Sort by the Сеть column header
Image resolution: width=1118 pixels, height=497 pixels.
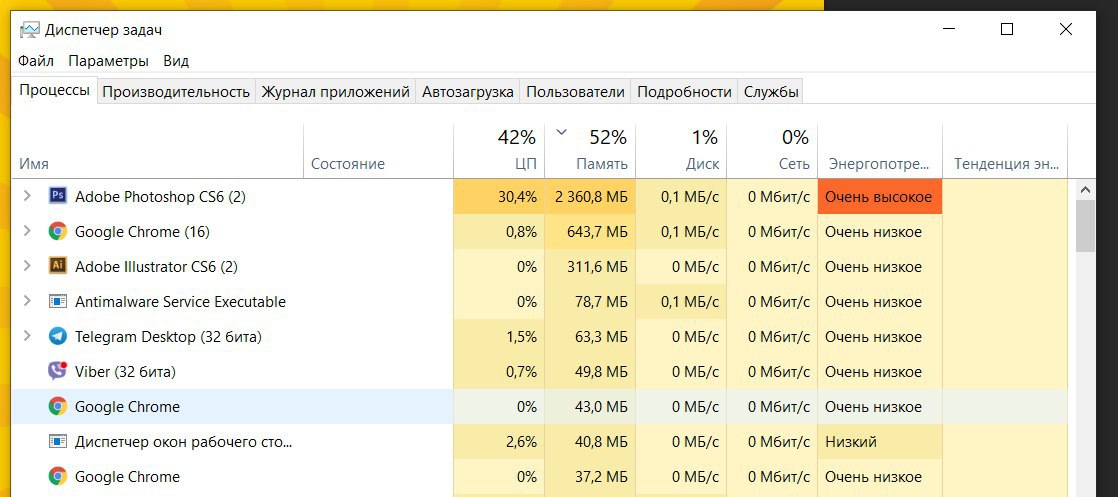(773, 150)
